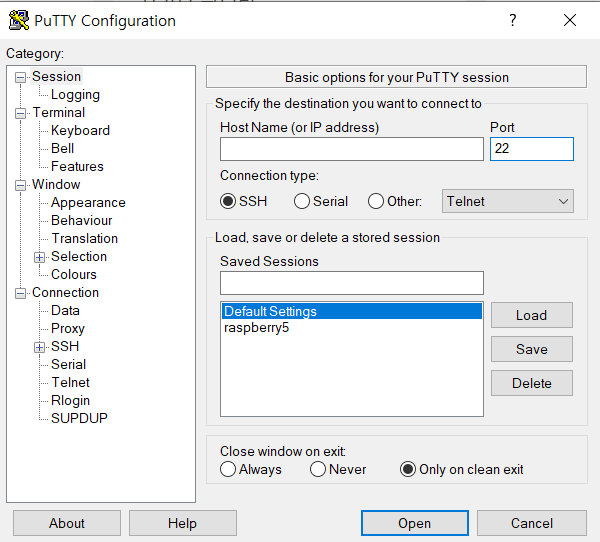Choose Never for close window on exit

click(x=318, y=469)
